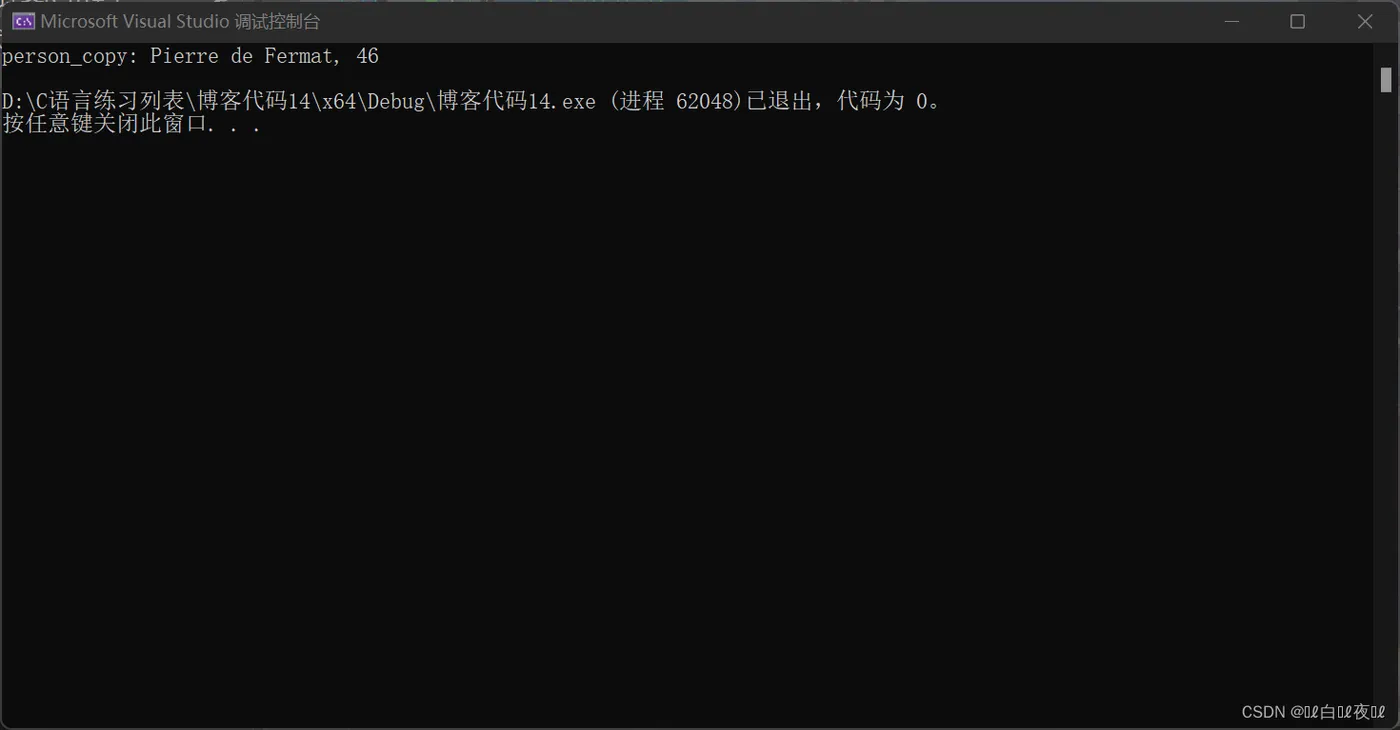Click the empty black console area
The width and height of the screenshot is (1400, 730).
[x=690, y=420]
